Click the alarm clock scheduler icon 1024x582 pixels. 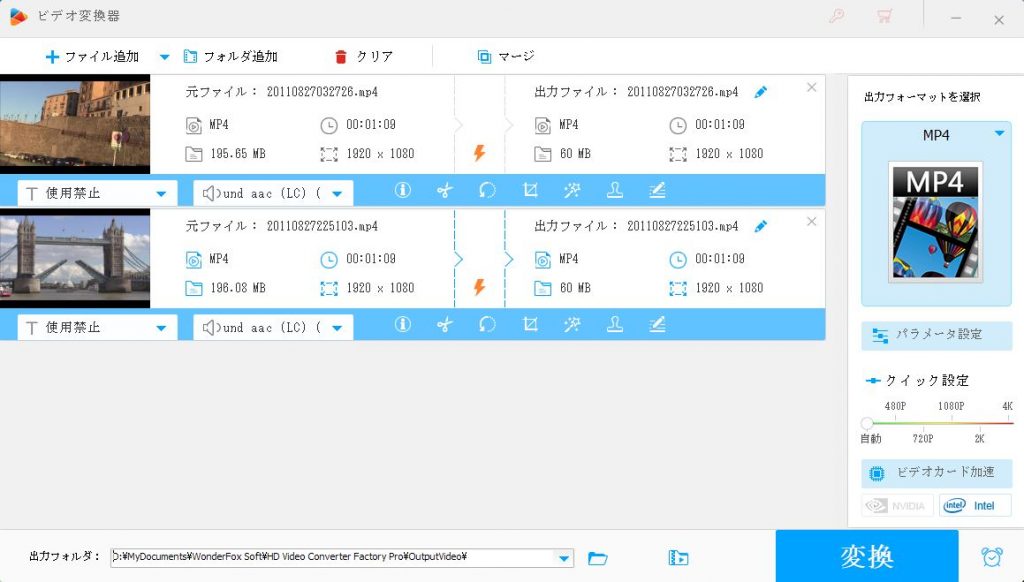pos(991,557)
